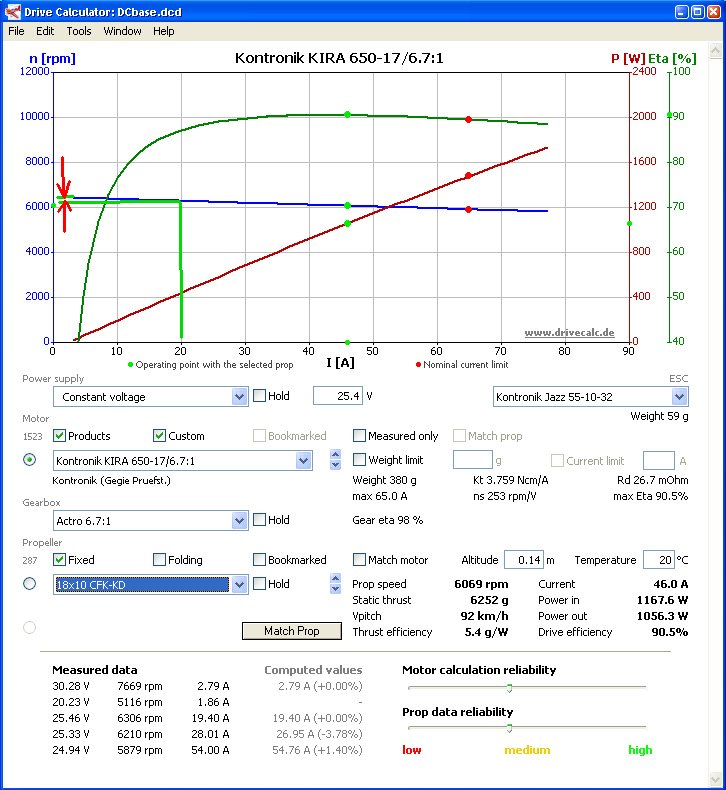Uncheck the Products motor filter
Screen dimensions: 726x790
click(x=59, y=436)
